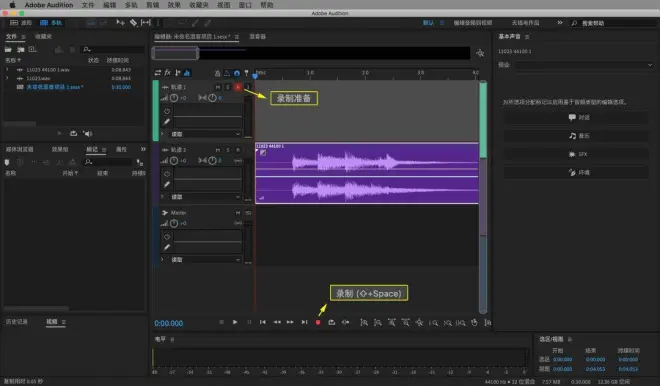This screenshot has width=660, height=386.
Task: Open Master track automation mode dropdown
Action: point(205,259)
